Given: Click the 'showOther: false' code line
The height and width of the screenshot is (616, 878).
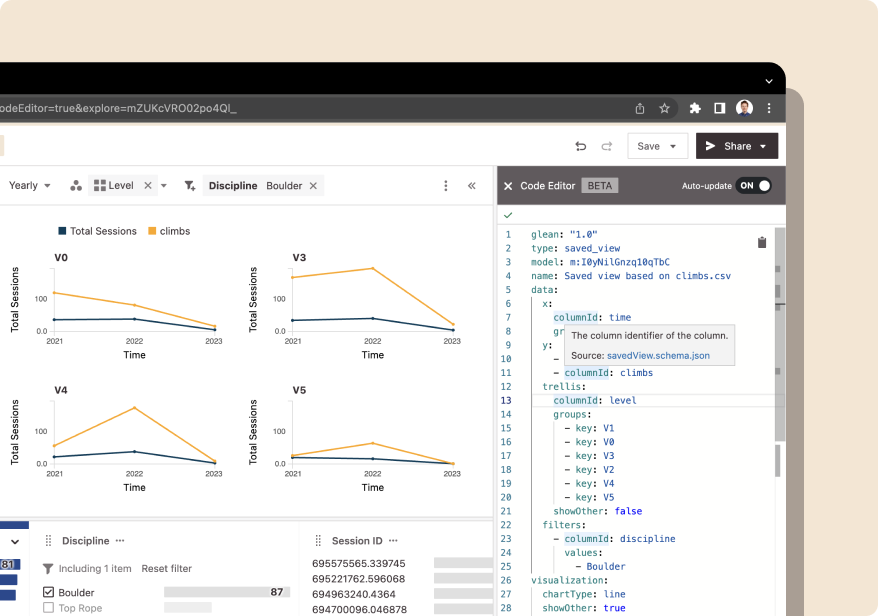Looking at the screenshot, I should click(x=597, y=511).
